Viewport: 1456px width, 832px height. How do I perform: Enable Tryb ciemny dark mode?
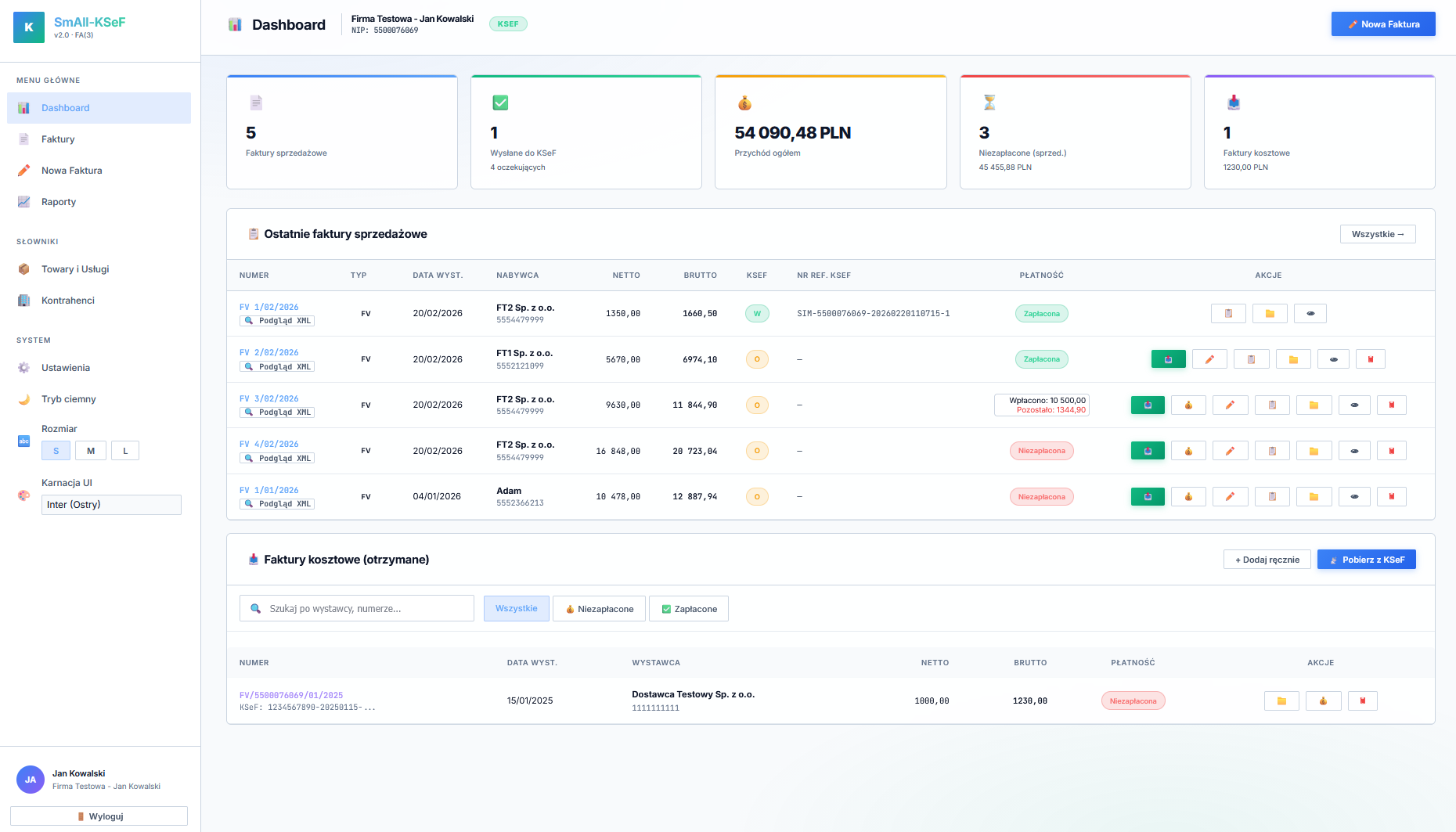click(70, 398)
